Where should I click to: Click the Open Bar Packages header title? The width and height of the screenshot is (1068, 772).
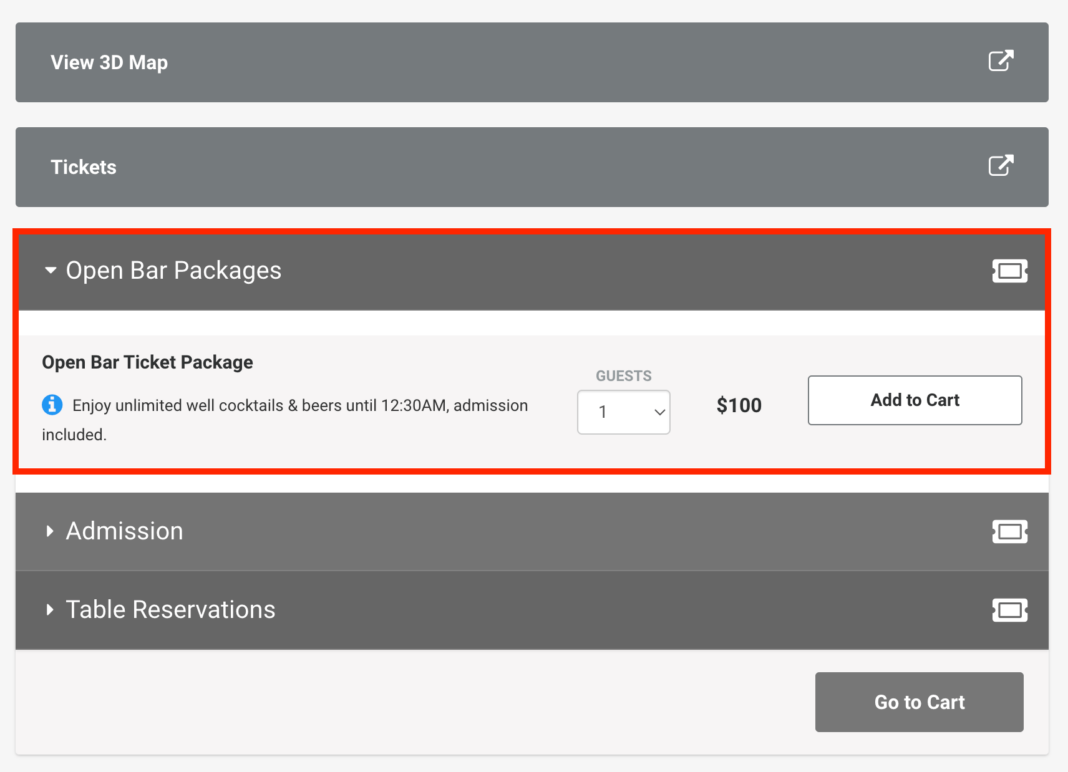click(x=173, y=271)
